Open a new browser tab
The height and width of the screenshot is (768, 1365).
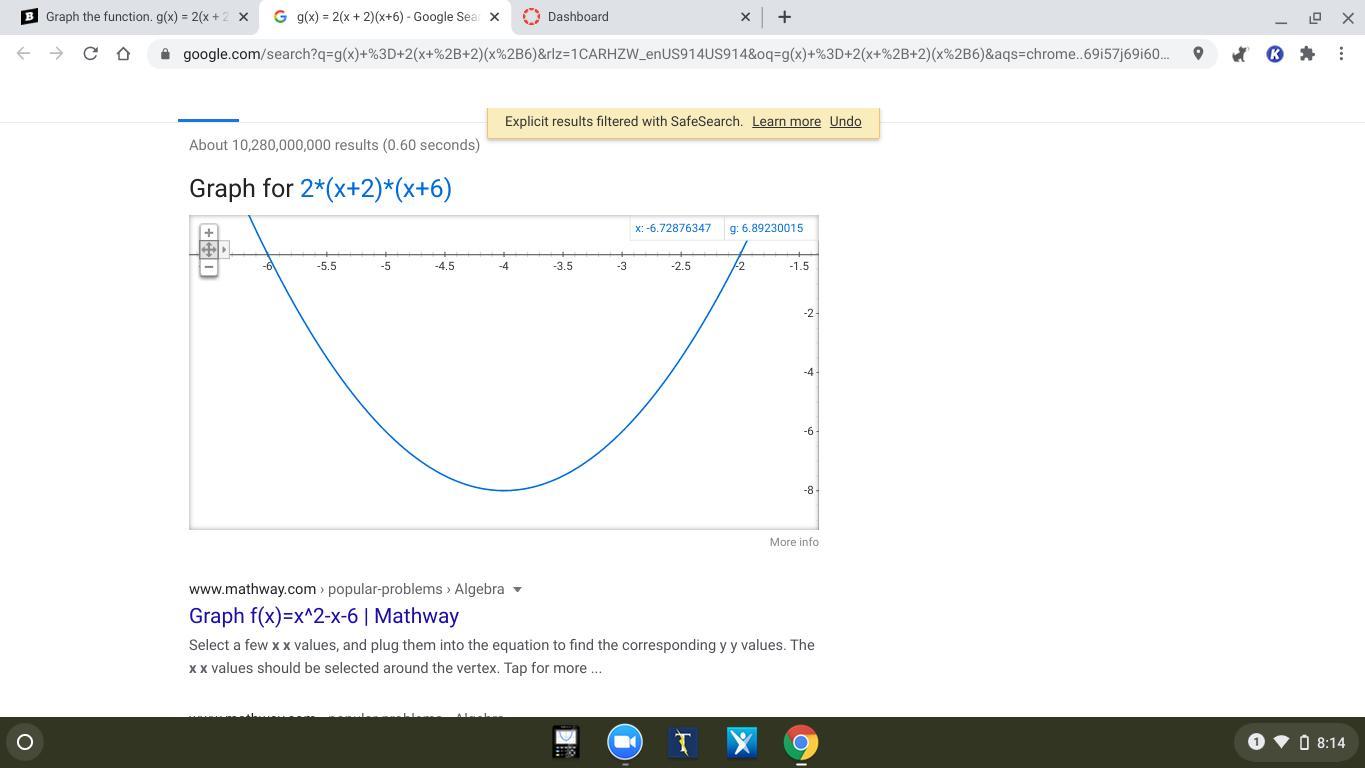(x=784, y=17)
